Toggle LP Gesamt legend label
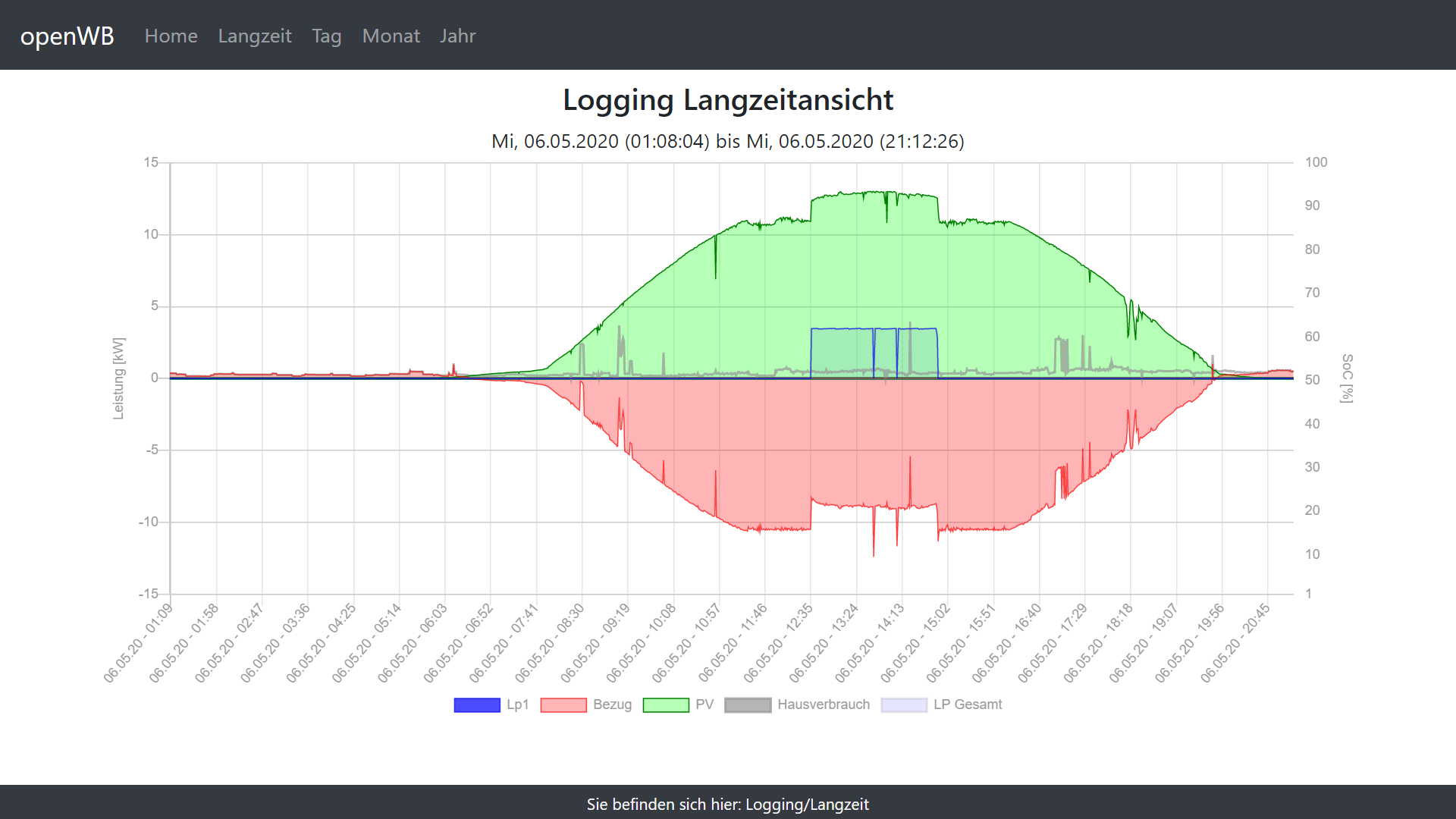 [968, 704]
